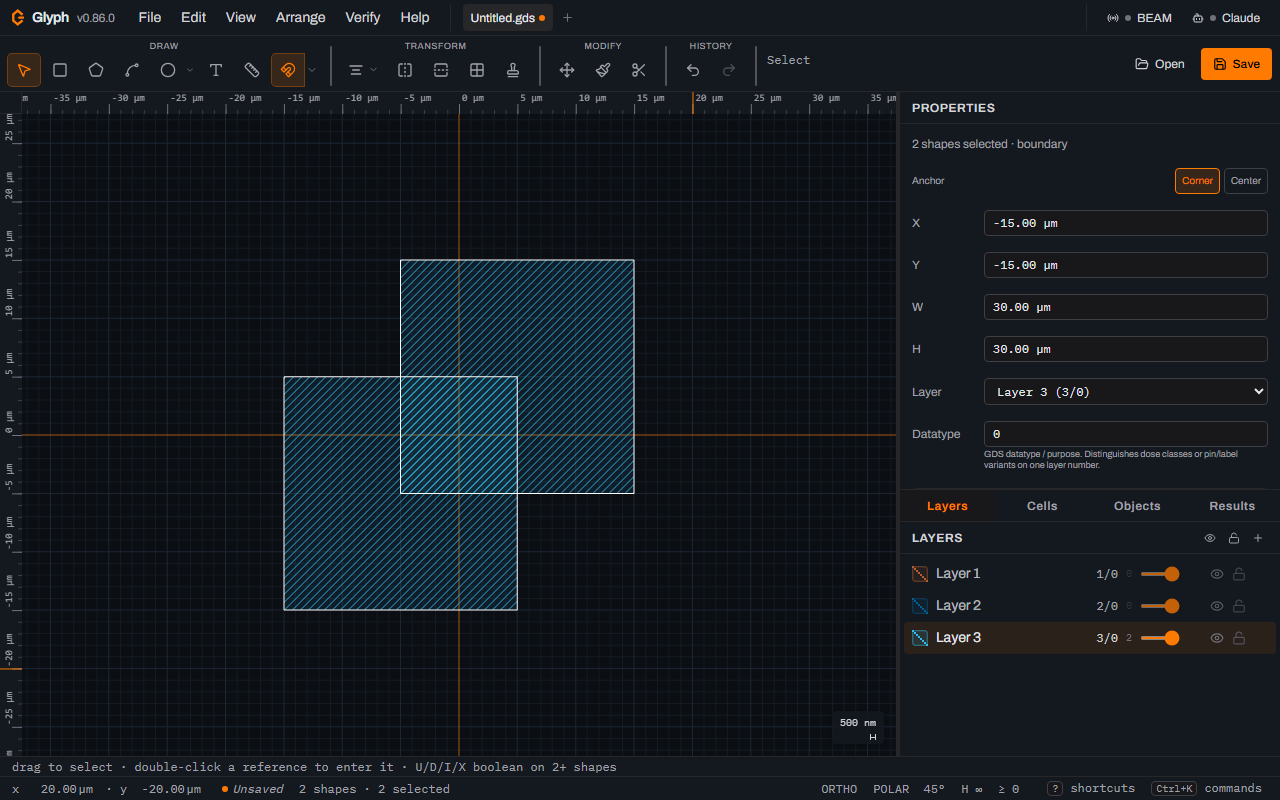This screenshot has height=800, width=1280.
Task: Set anchor to Corner
Action: coord(1197,181)
